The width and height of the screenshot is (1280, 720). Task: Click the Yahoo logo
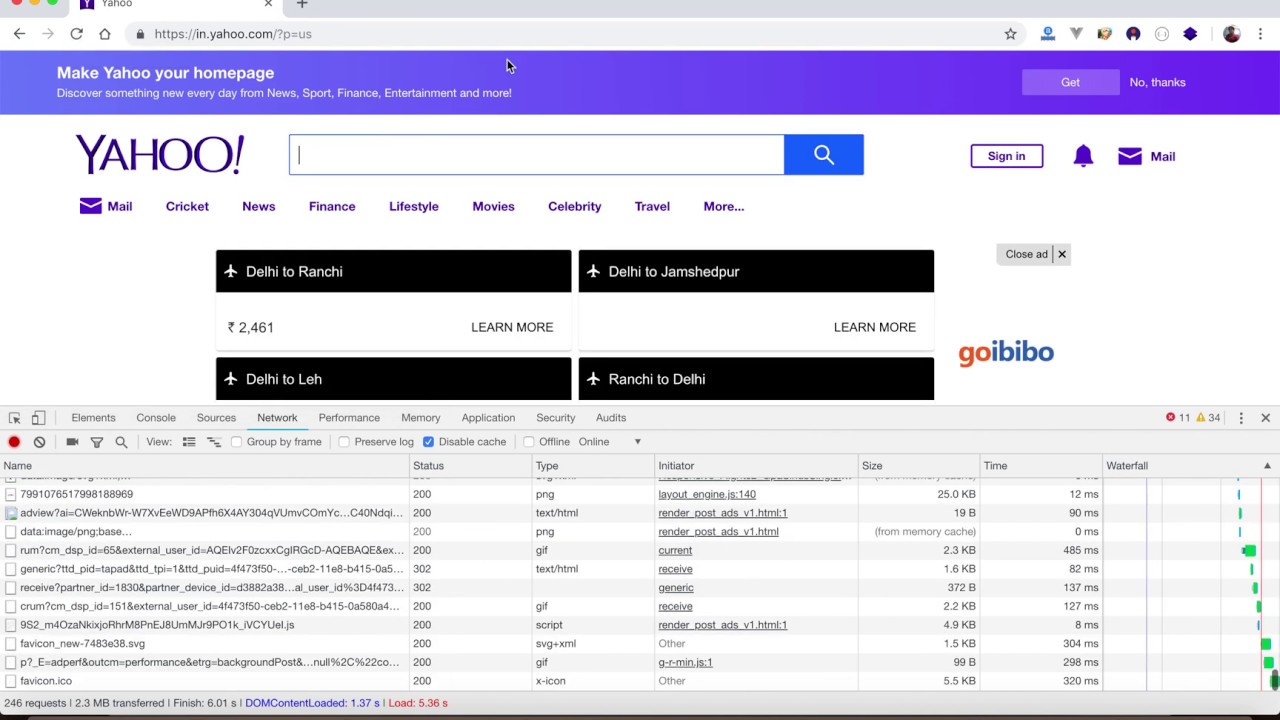tap(160, 155)
